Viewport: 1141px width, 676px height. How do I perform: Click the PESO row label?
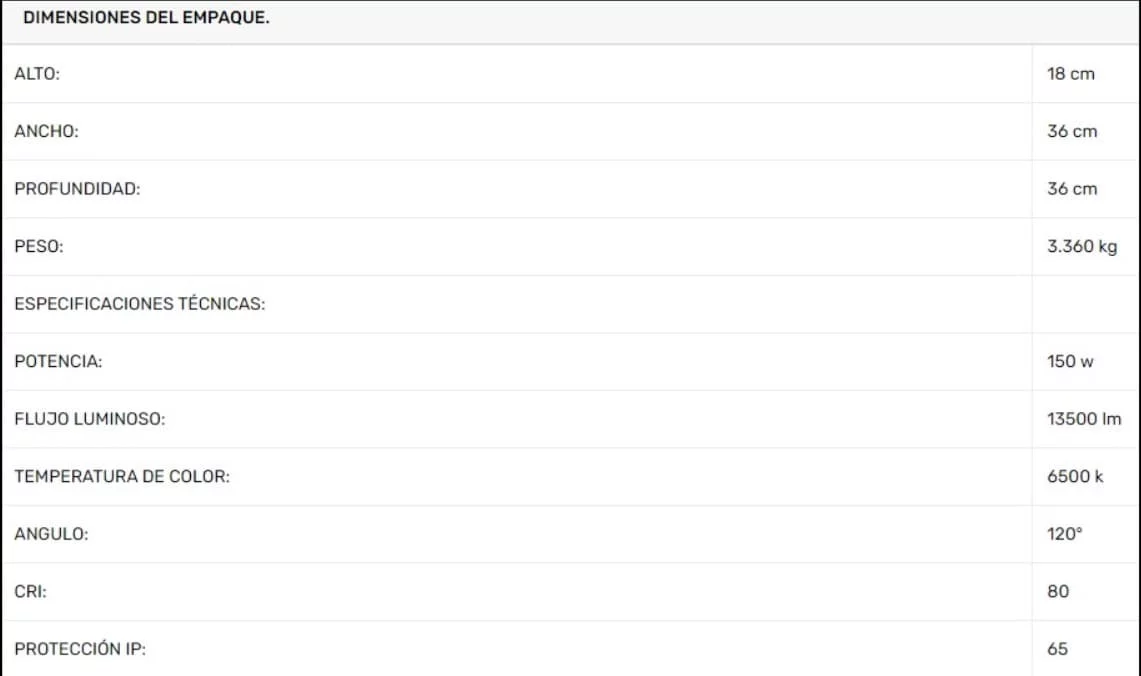pyautogui.click(x=39, y=246)
